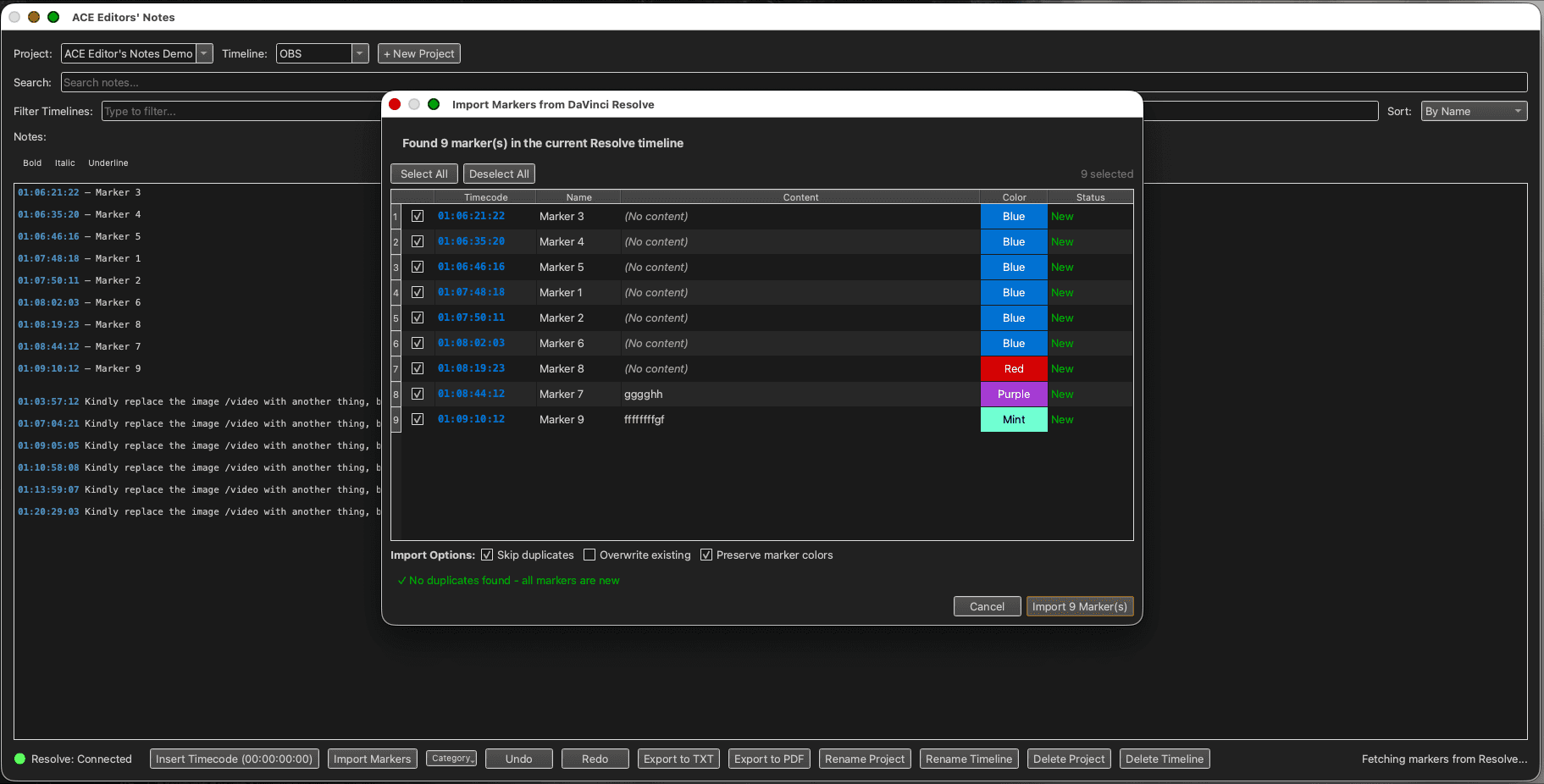The image size is (1544, 784).
Task: Click the Import Markers button
Action: coord(373,759)
